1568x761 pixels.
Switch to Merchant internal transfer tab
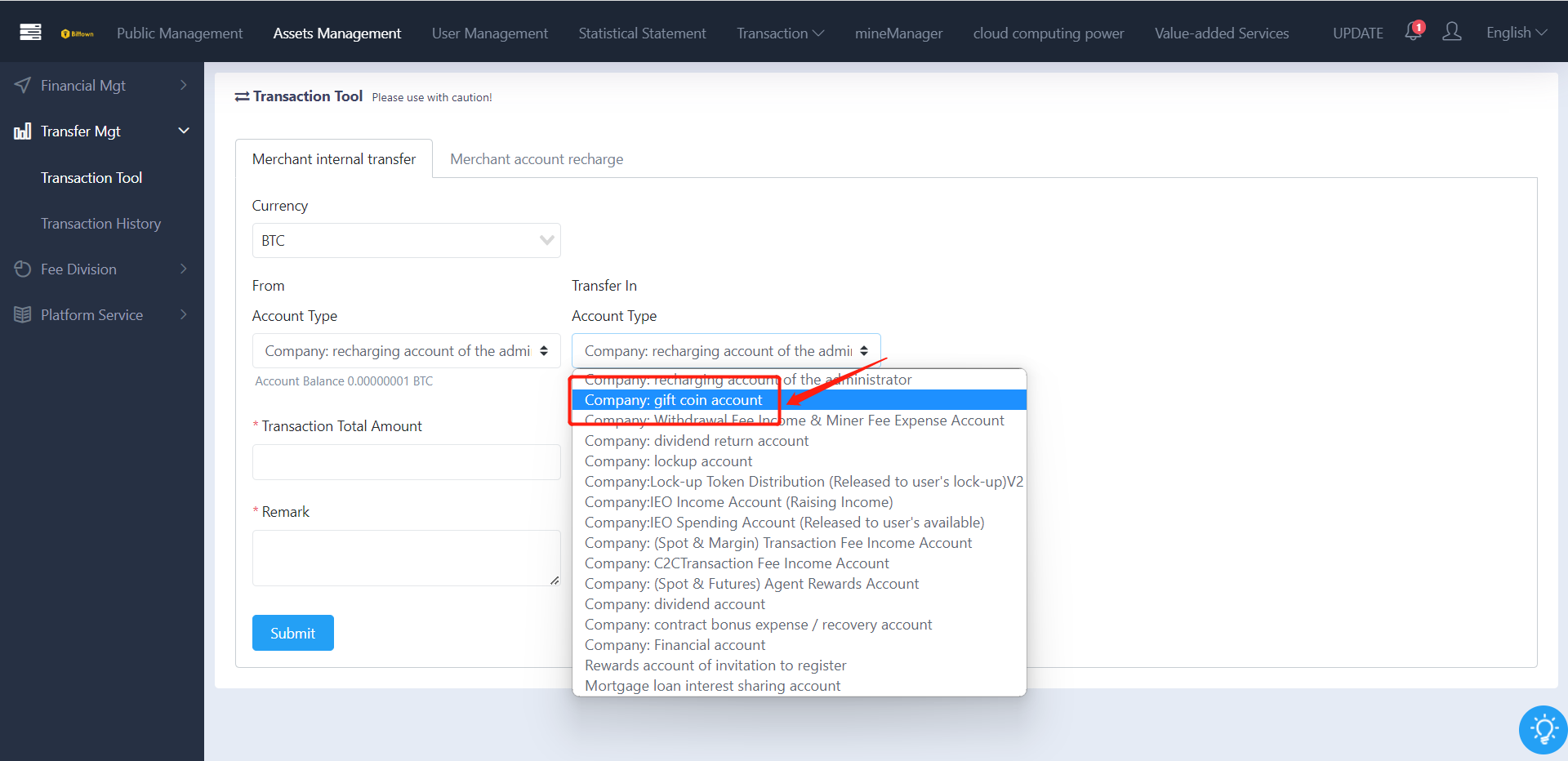(x=334, y=158)
